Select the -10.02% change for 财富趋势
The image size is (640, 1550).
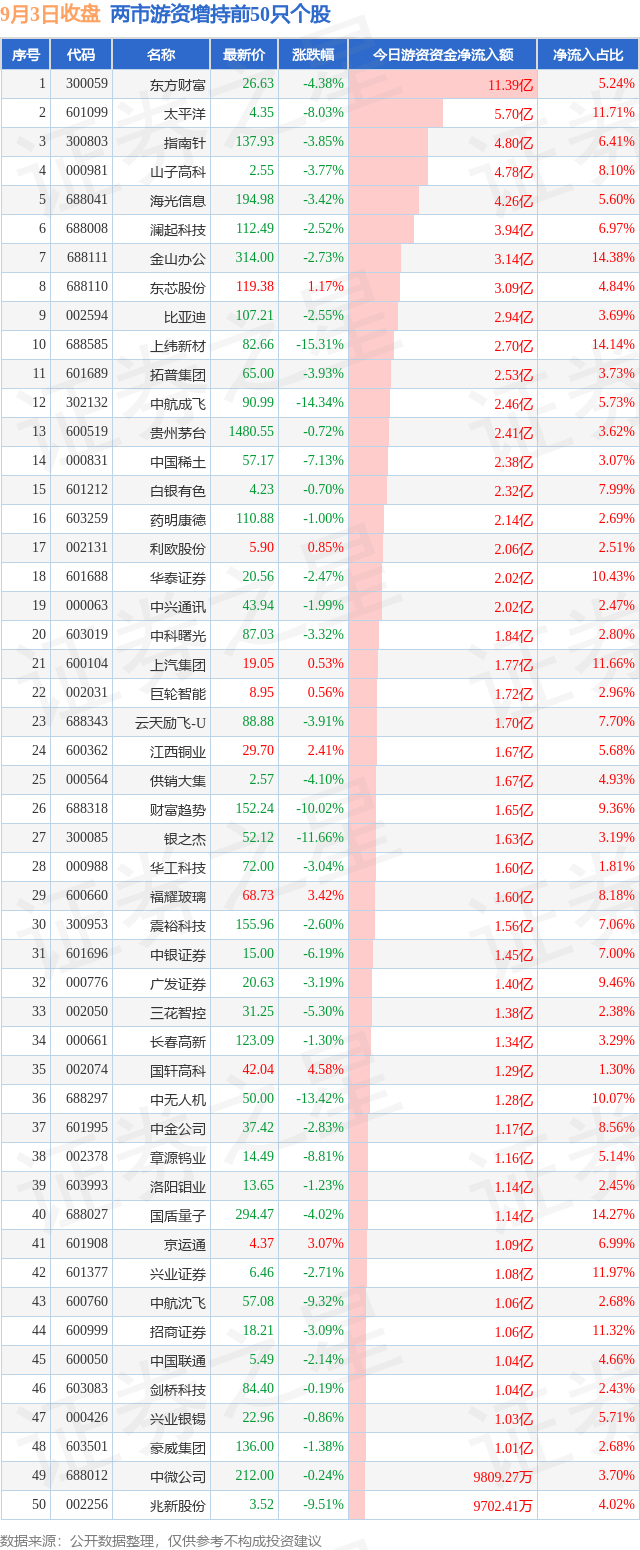[x=322, y=809]
